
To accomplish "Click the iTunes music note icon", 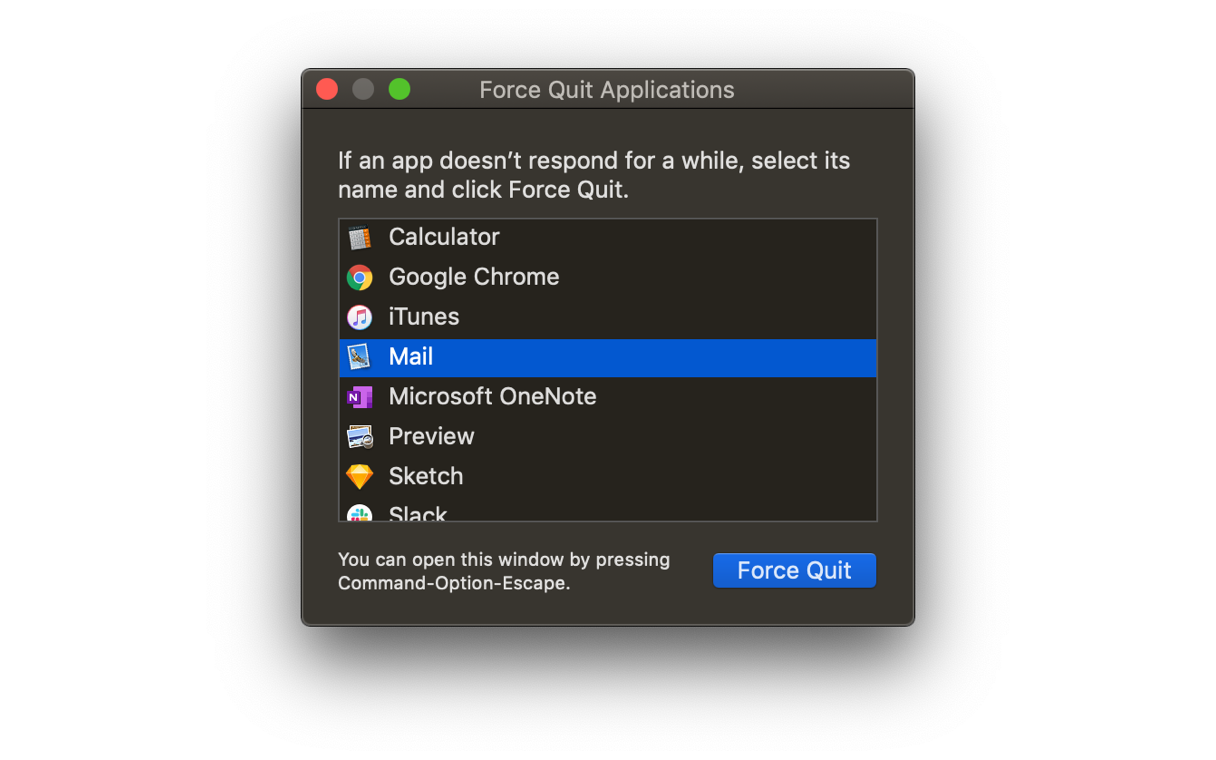I will point(360,317).
